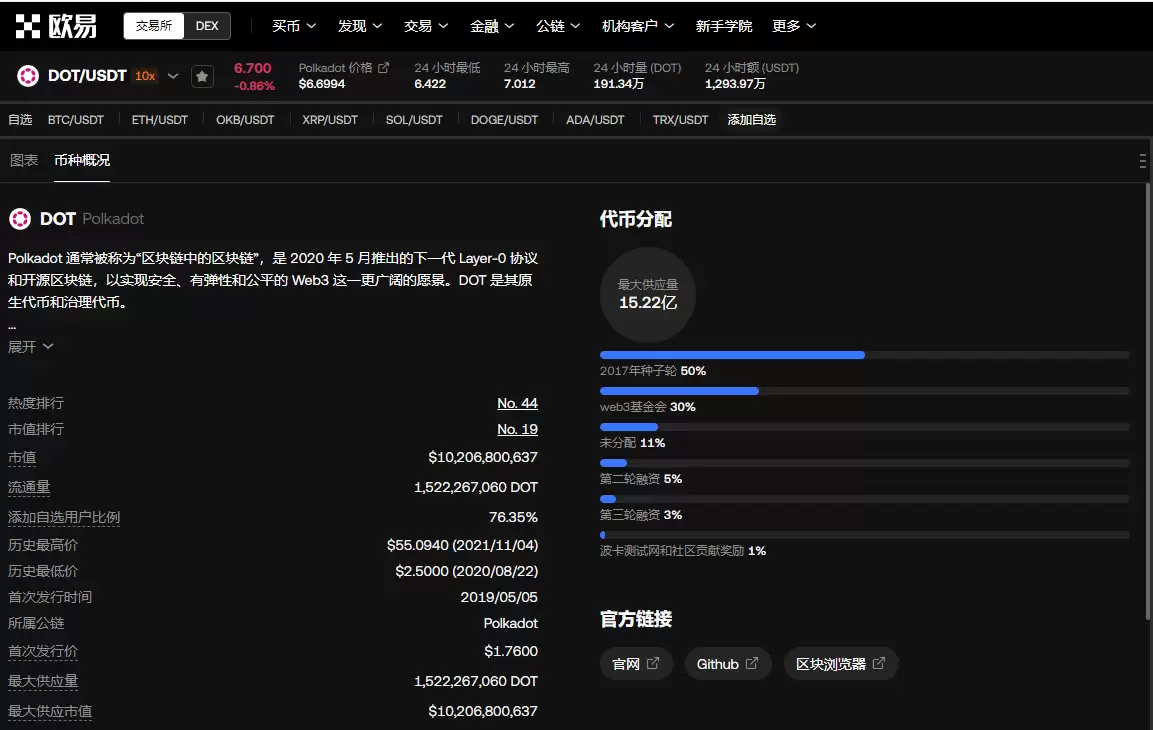This screenshot has width=1153, height=730.
Task: Expand the 展开 description text
Action: pyautogui.click(x=31, y=347)
